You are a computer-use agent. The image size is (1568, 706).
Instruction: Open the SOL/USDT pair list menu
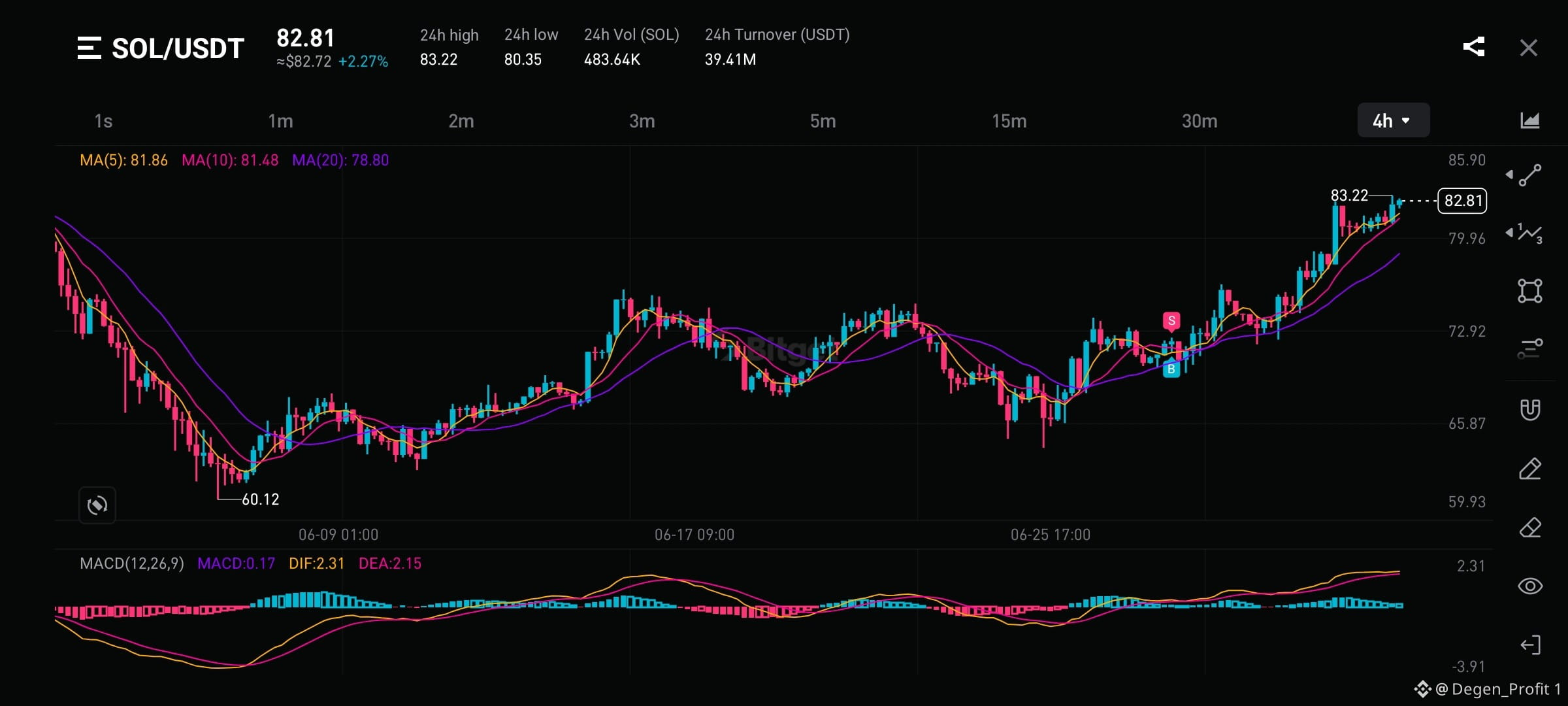(90, 48)
